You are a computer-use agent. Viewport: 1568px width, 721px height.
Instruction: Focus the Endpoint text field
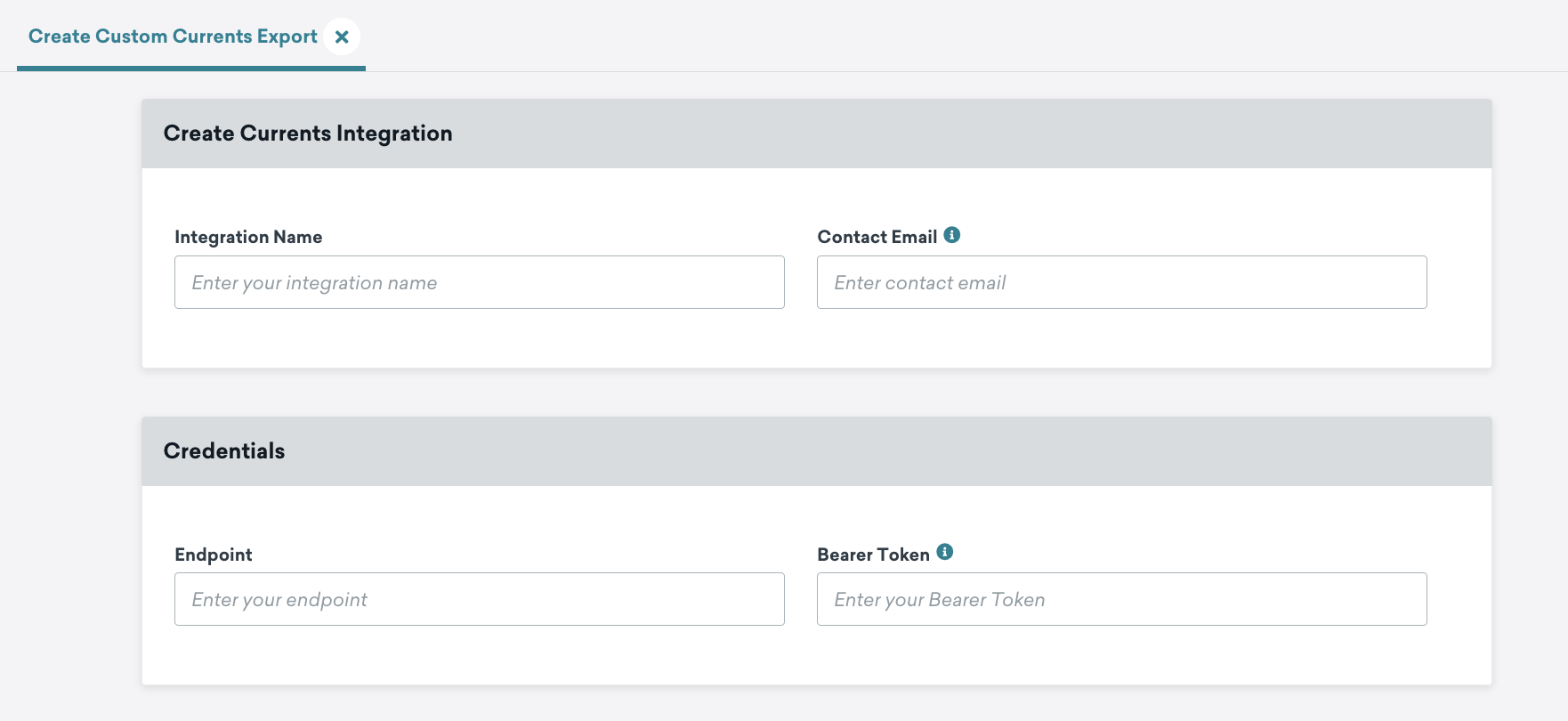tap(479, 599)
